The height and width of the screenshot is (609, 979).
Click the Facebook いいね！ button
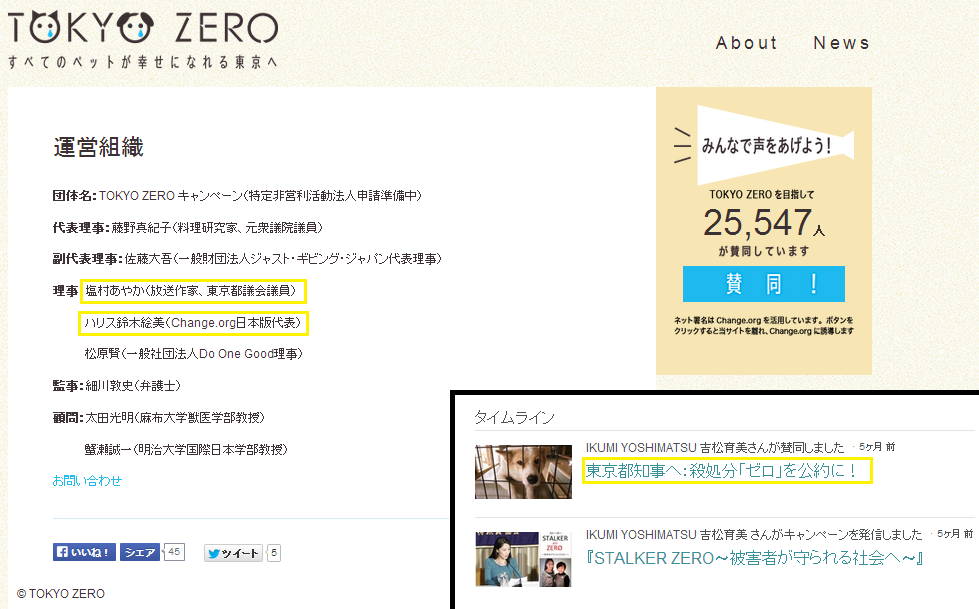click(84, 552)
